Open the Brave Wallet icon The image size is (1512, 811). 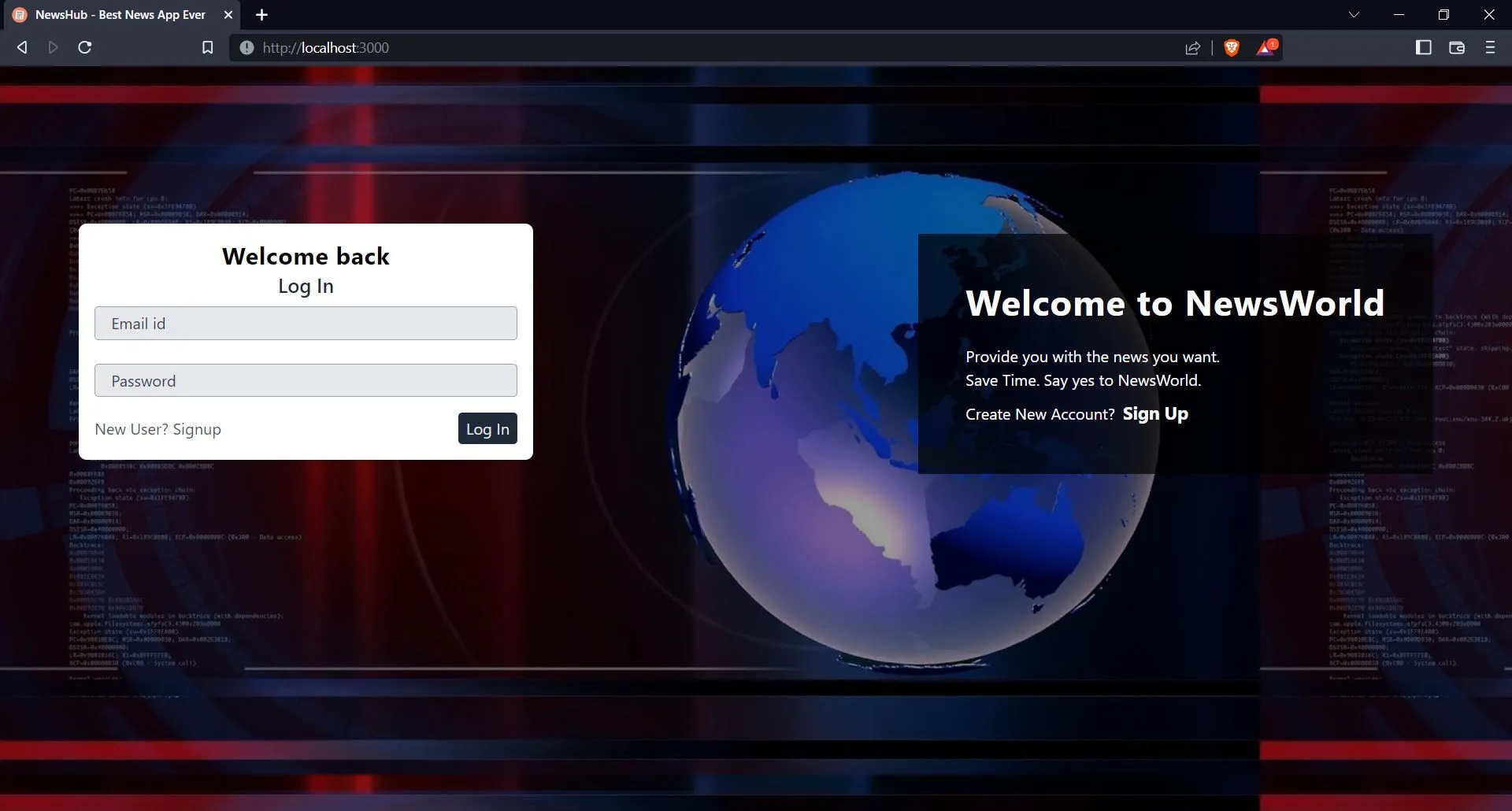pos(1456,47)
